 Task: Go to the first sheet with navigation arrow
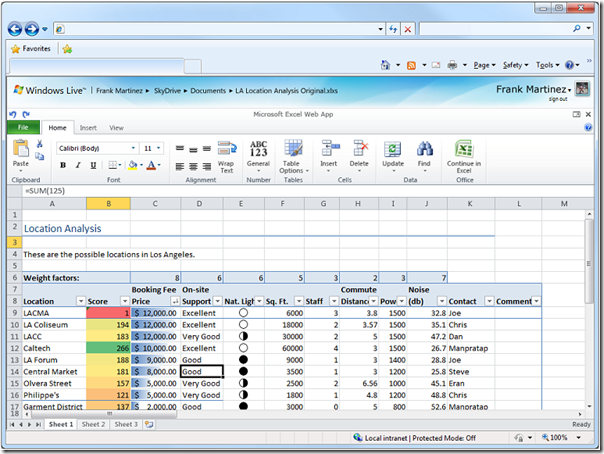[12, 424]
